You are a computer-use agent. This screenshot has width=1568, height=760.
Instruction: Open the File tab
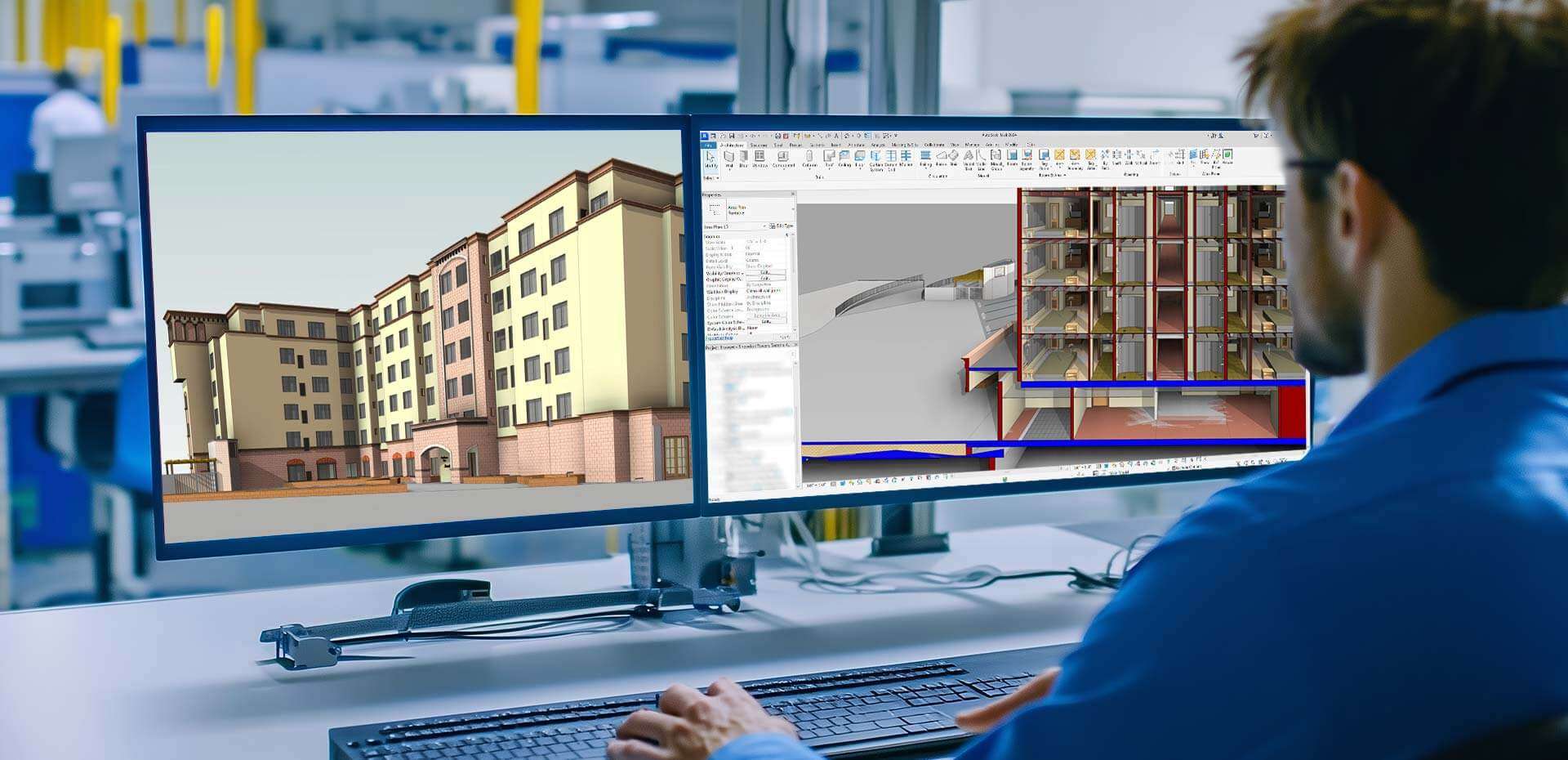(709, 145)
